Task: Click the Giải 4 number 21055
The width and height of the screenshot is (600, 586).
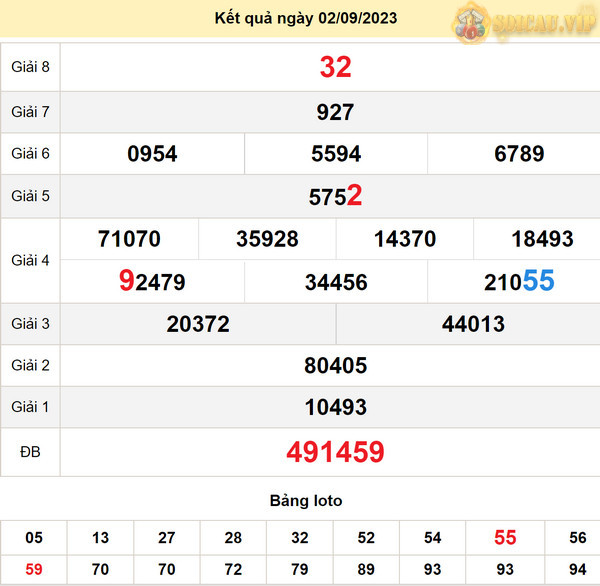Action: [x=519, y=281]
